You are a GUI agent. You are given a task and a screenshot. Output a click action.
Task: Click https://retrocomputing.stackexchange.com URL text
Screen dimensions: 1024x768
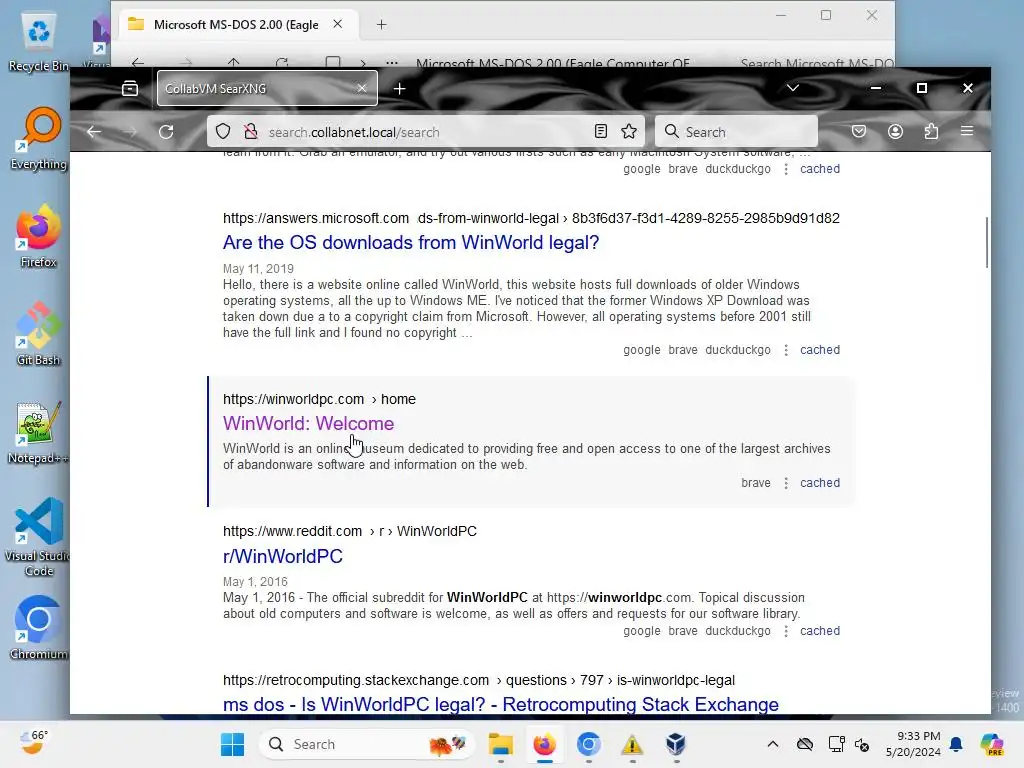pos(356,680)
